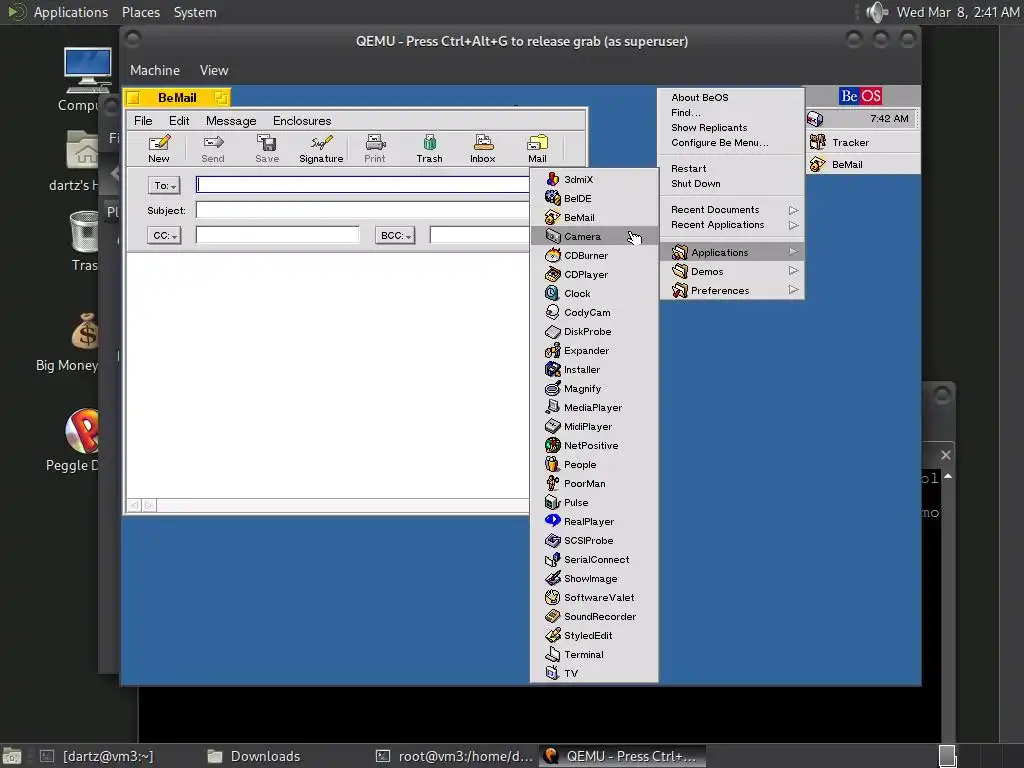
Task: Open QEMU Machine menu
Action: 155,71
